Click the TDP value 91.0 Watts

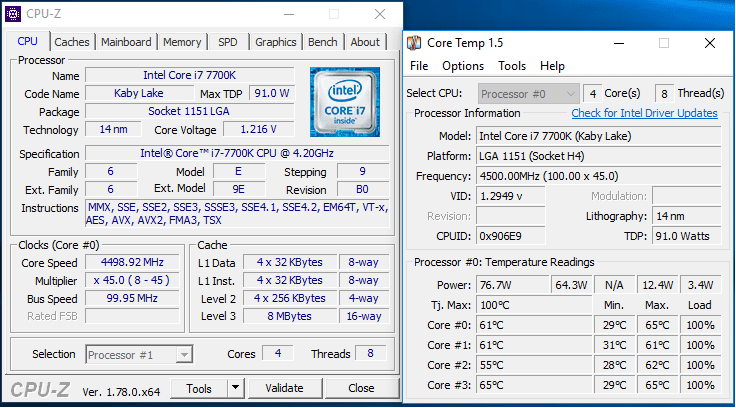point(687,236)
